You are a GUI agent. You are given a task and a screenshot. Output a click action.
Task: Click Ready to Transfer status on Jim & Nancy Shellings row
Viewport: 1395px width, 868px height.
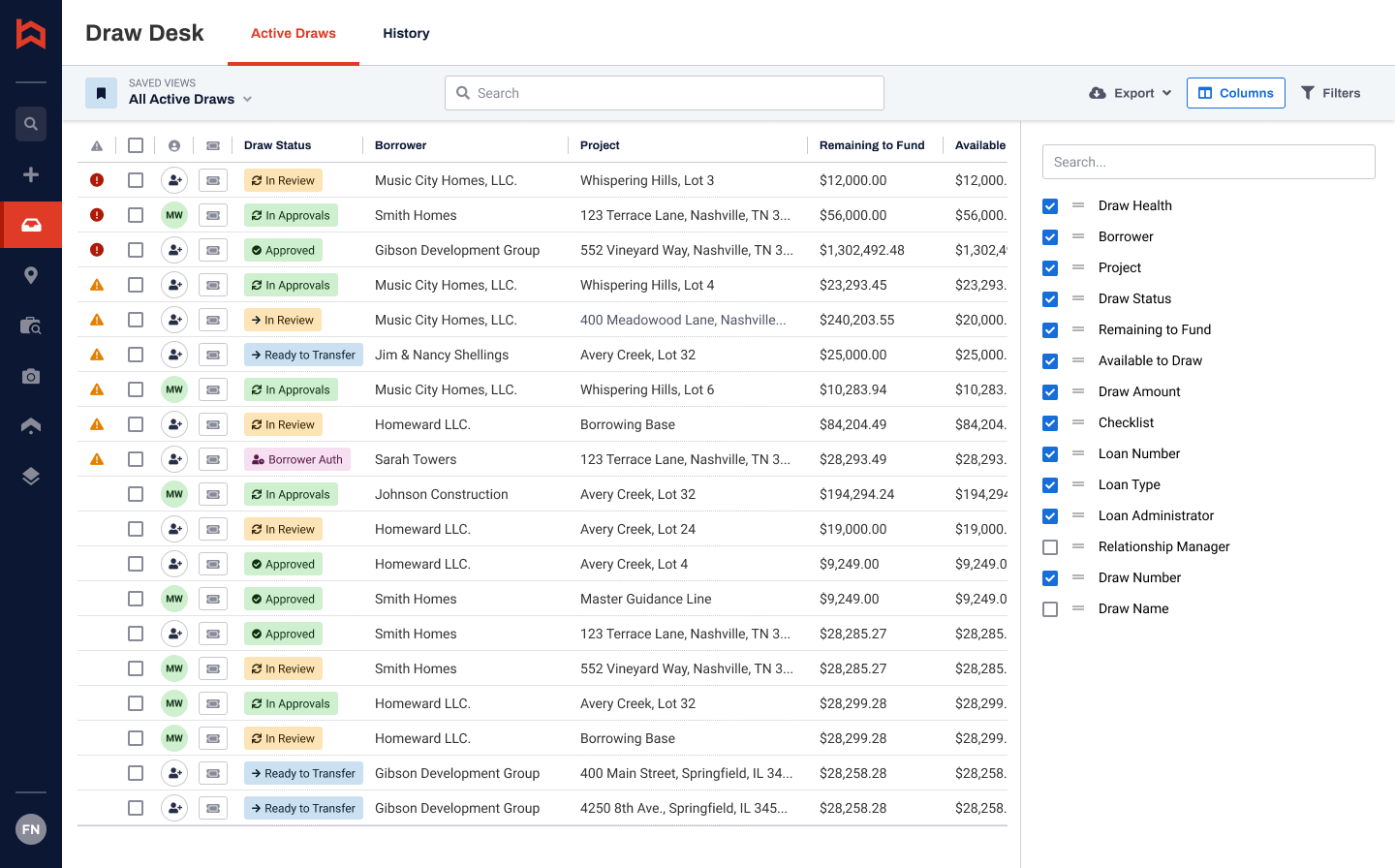coord(303,355)
